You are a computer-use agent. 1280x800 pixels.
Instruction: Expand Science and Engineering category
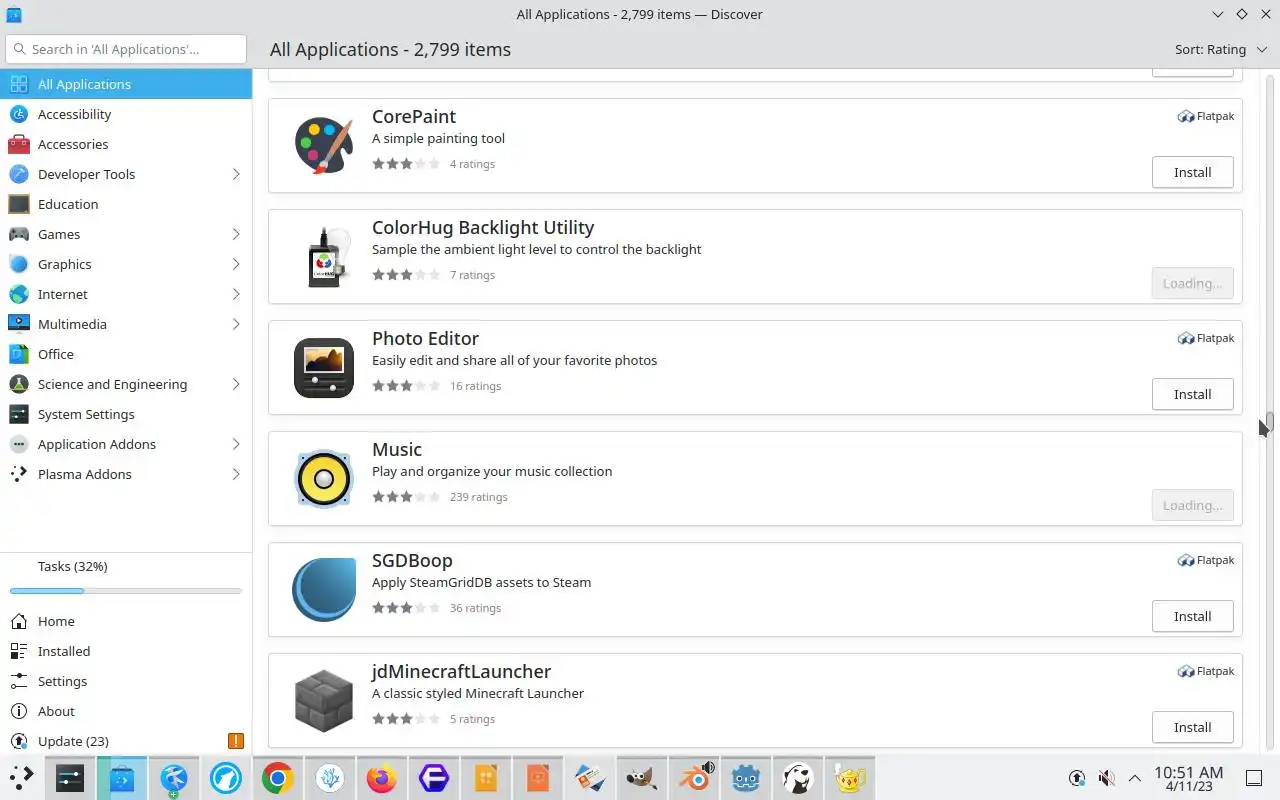point(236,384)
